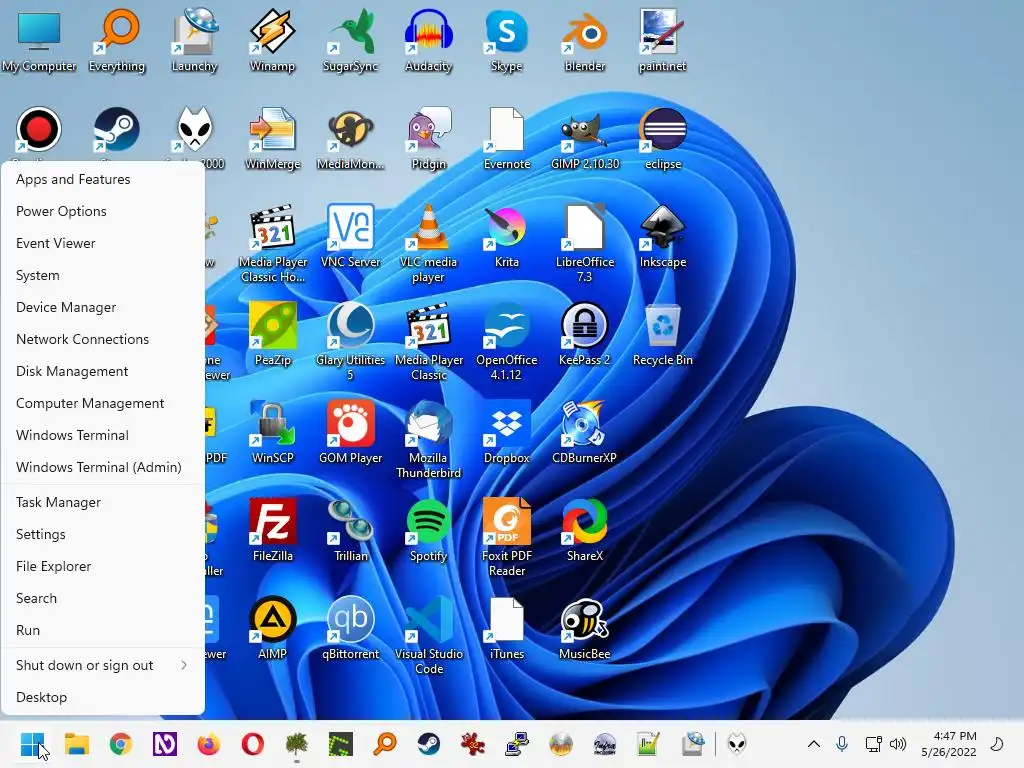Select the OpenOffice 4.1.12 desktop icon
The width and height of the screenshot is (1024, 768).
tap(507, 342)
